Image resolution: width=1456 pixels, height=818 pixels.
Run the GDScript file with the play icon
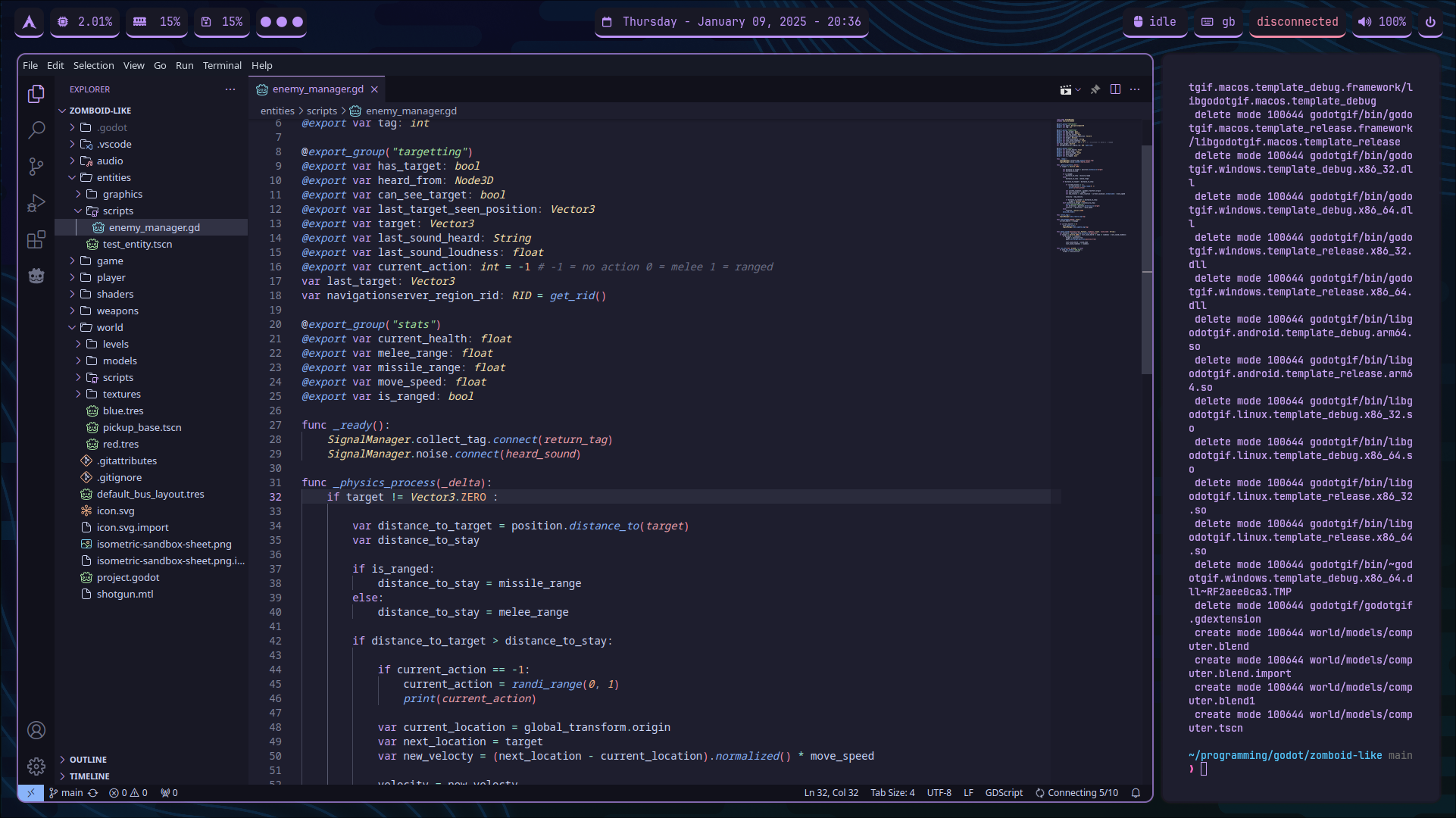click(1066, 89)
